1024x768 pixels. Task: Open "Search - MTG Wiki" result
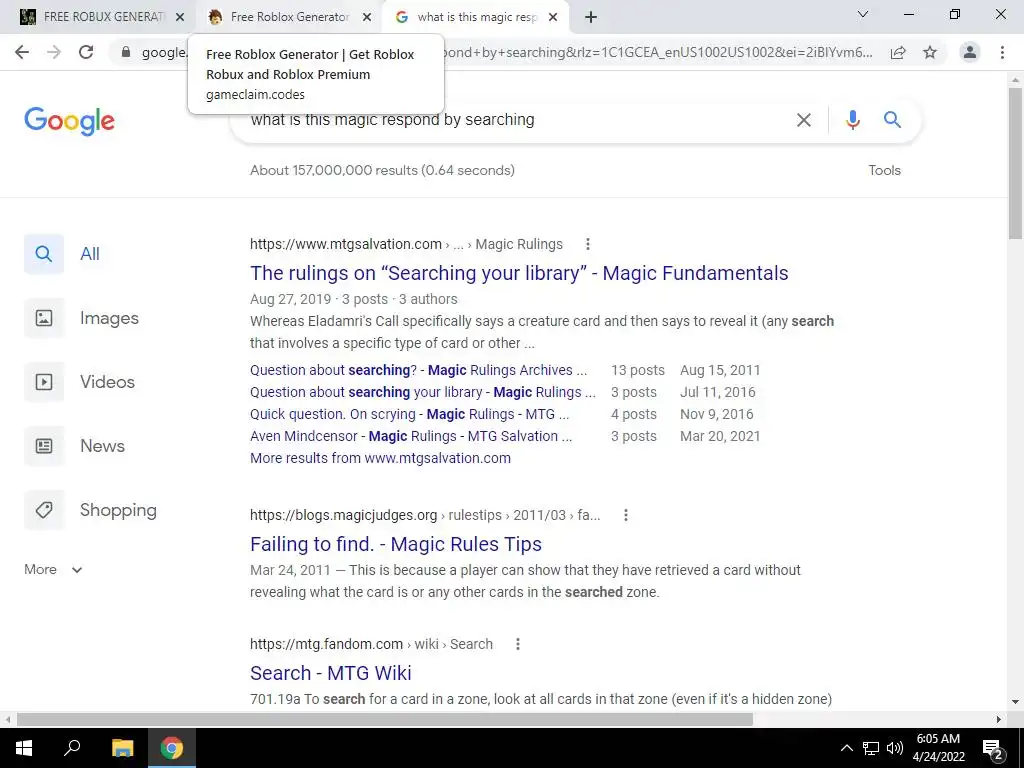(330, 673)
